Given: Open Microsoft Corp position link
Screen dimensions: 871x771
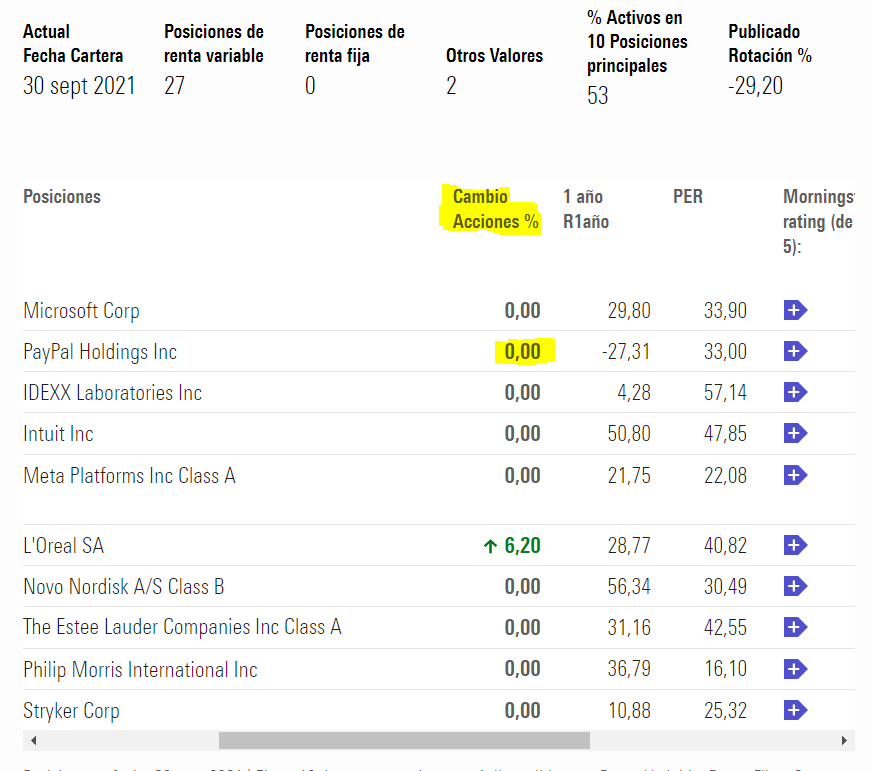Looking at the screenshot, I should (81, 311).
